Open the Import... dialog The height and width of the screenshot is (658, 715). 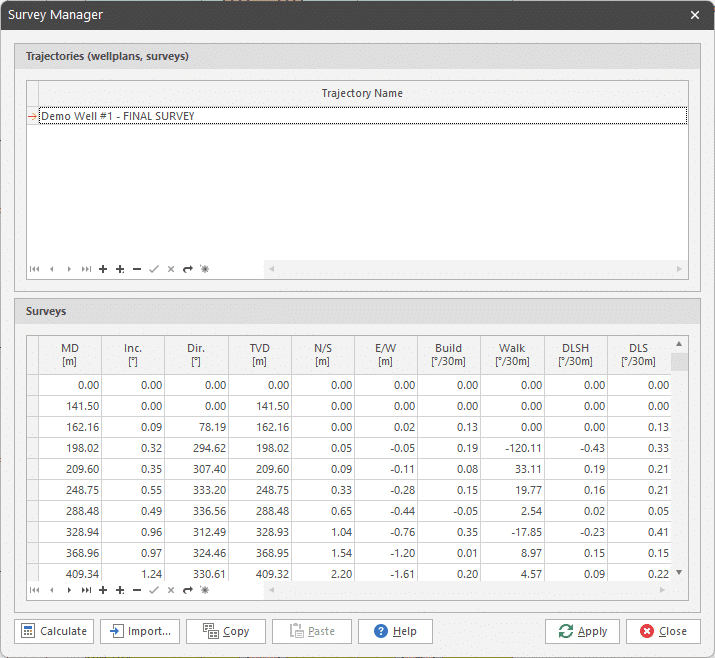[140, 631]
